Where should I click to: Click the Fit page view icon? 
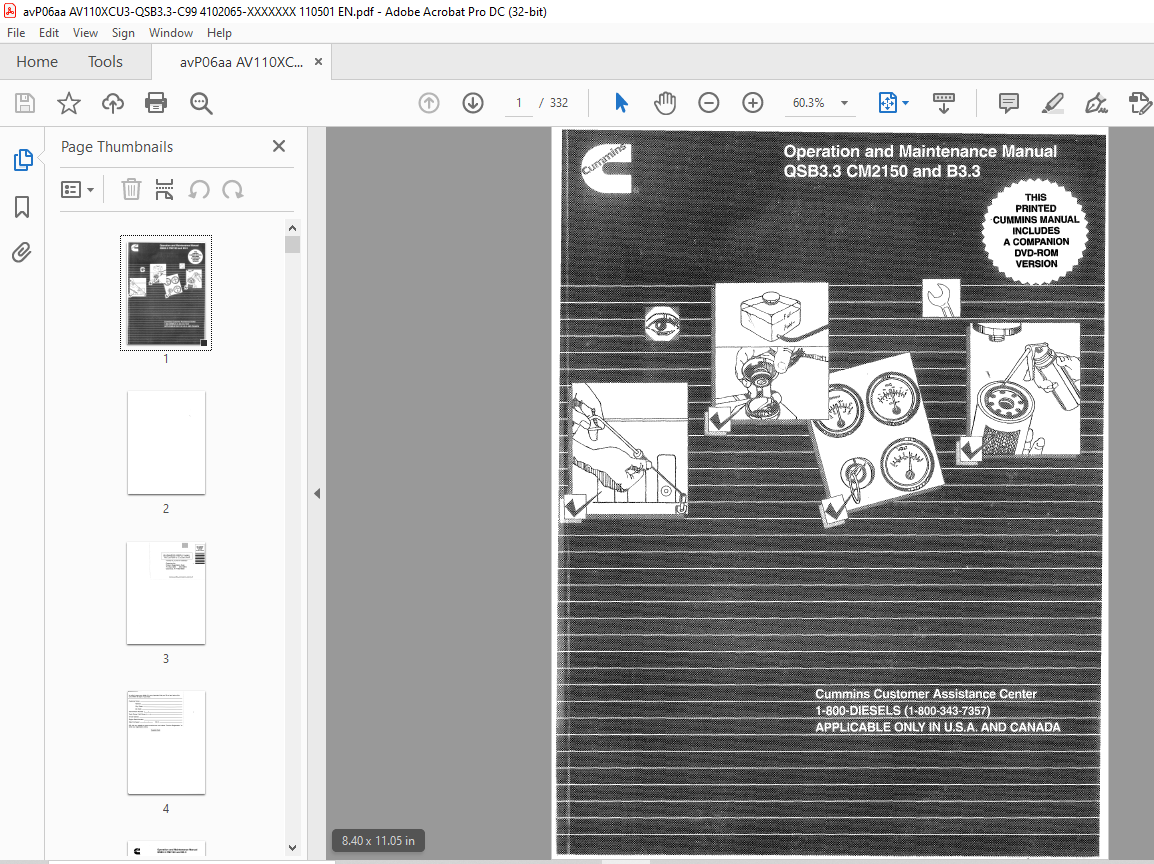(x=888, y=103)
